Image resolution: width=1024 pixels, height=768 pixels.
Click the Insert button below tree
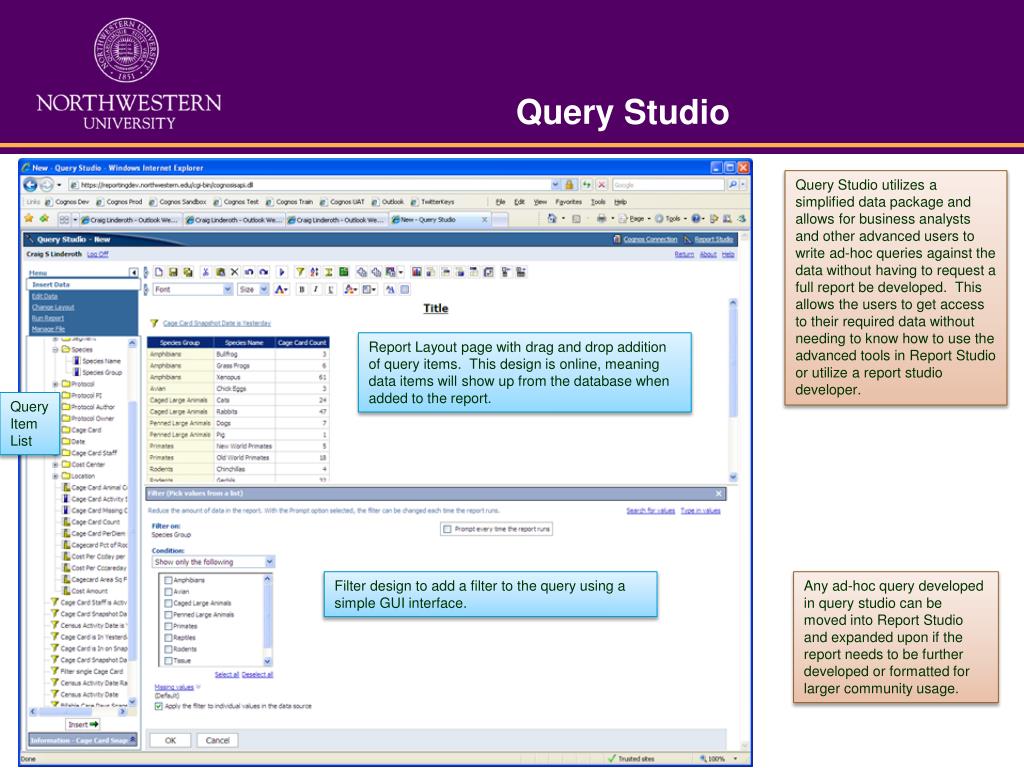tap(83, 724)
